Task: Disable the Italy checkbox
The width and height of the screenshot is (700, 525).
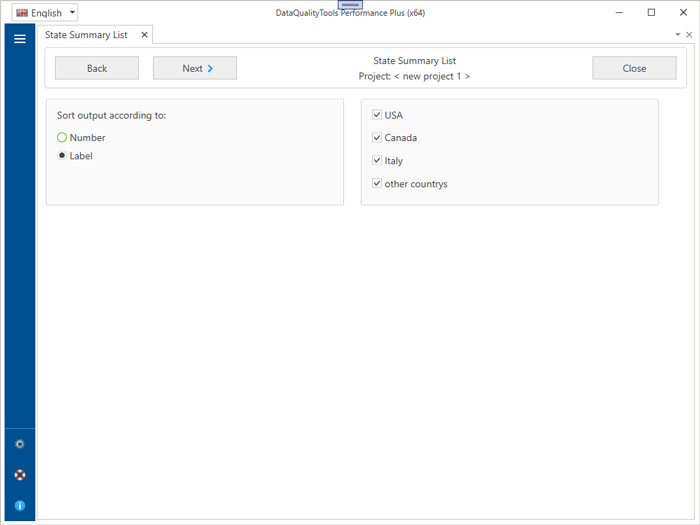Action: 377,161
